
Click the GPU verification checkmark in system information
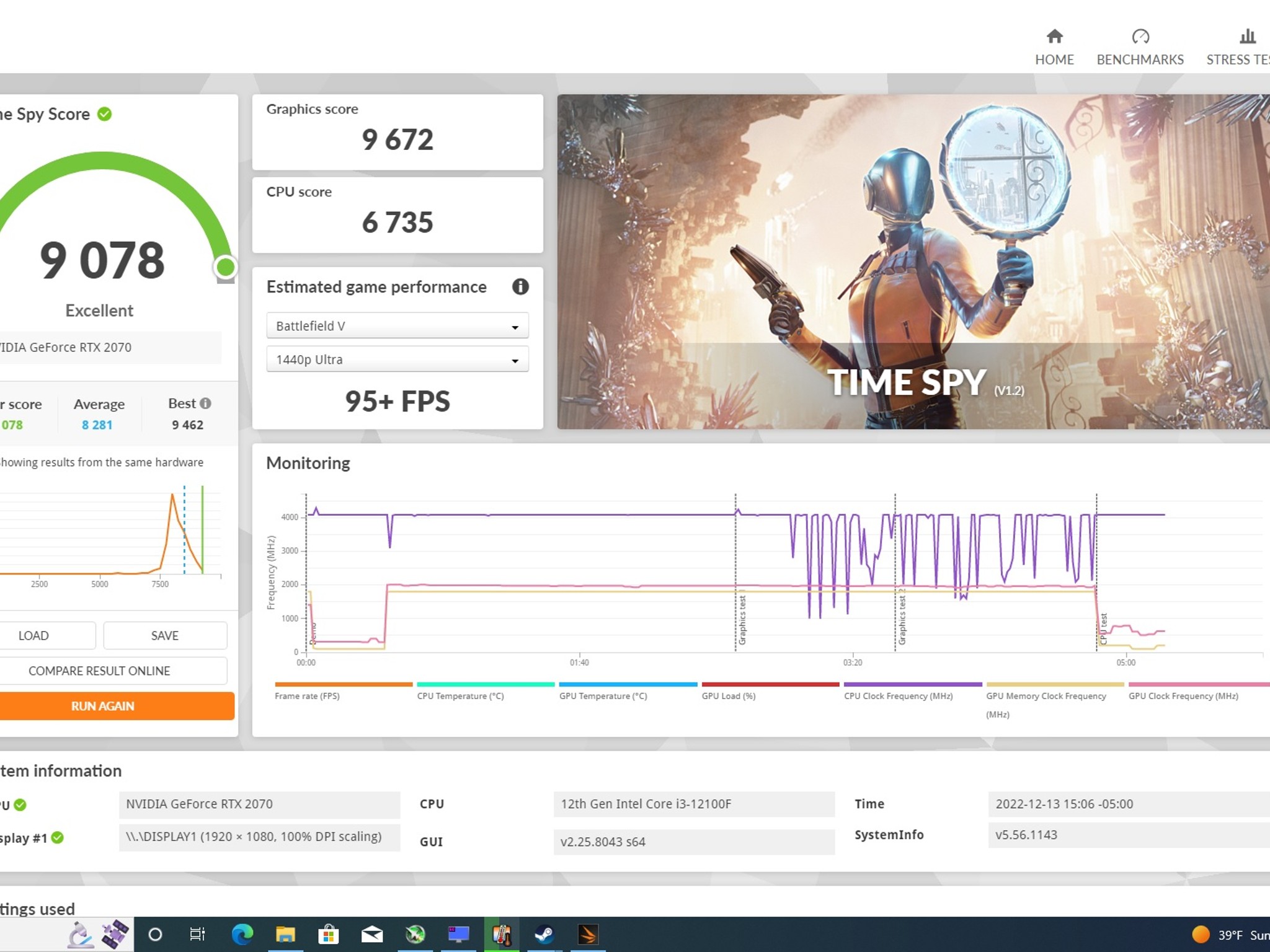(19, 804)
